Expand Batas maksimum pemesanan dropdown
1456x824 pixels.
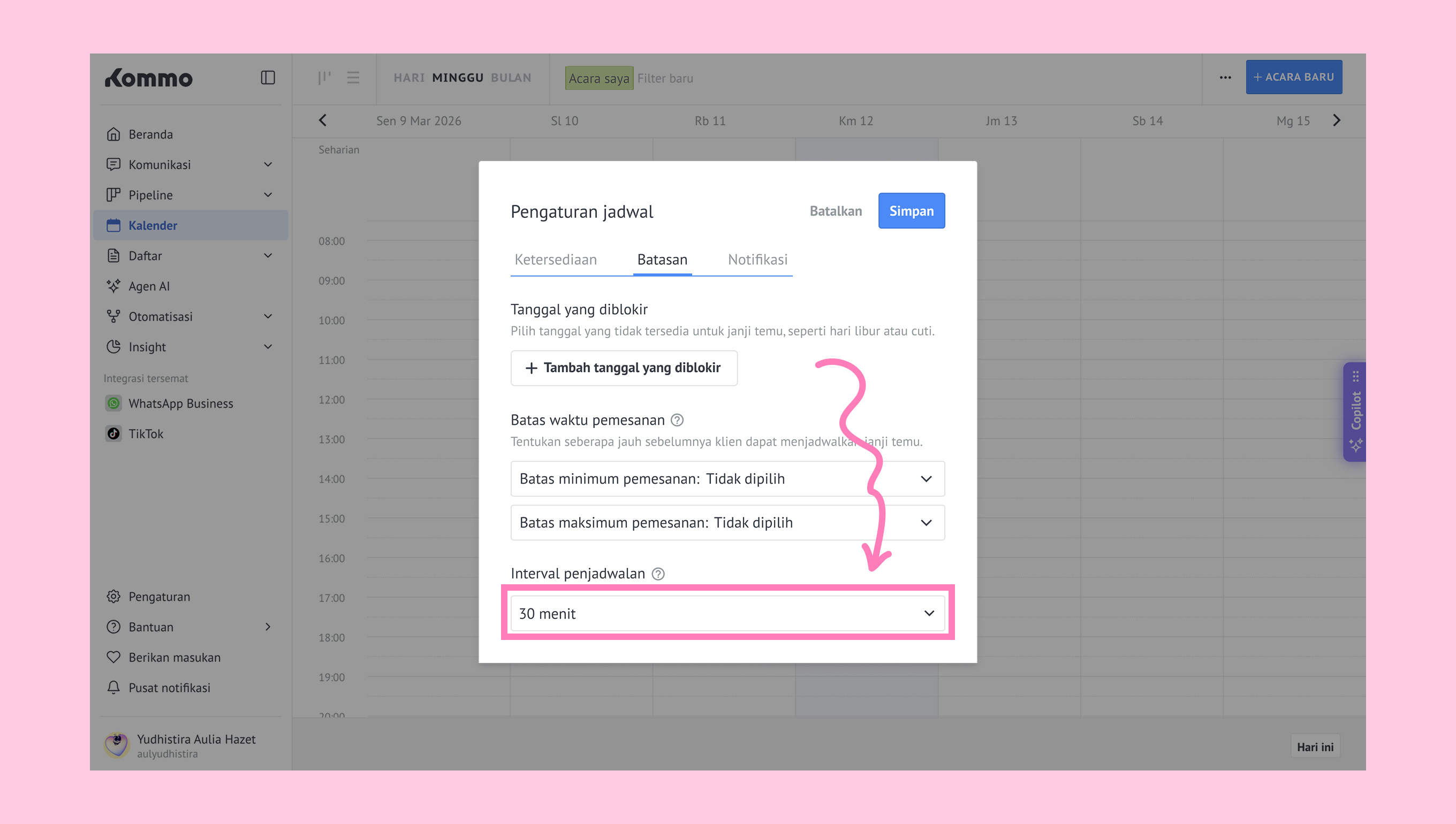pyautogui.click(x=727, y=522)
